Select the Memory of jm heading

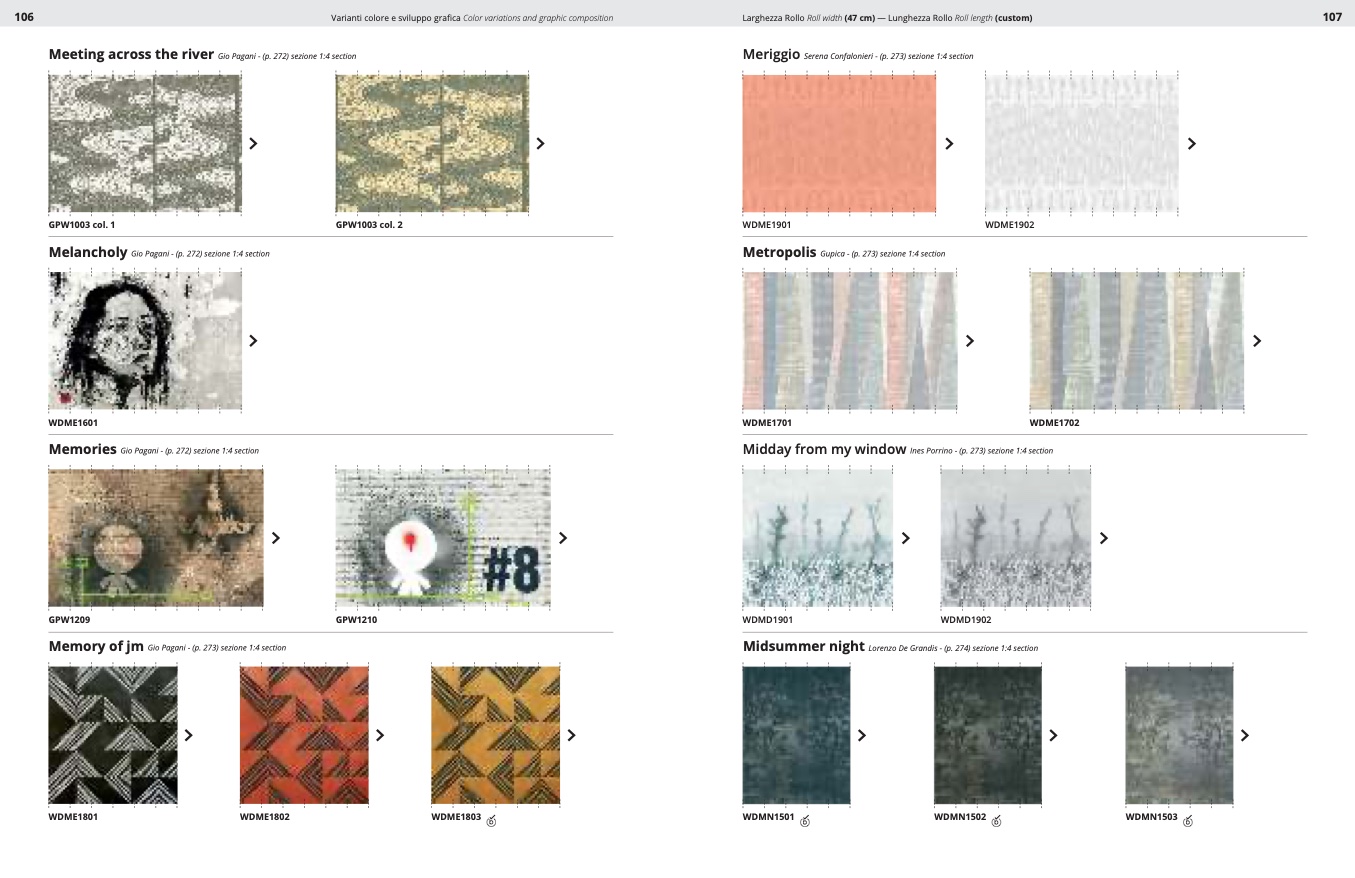click(96, 647)
